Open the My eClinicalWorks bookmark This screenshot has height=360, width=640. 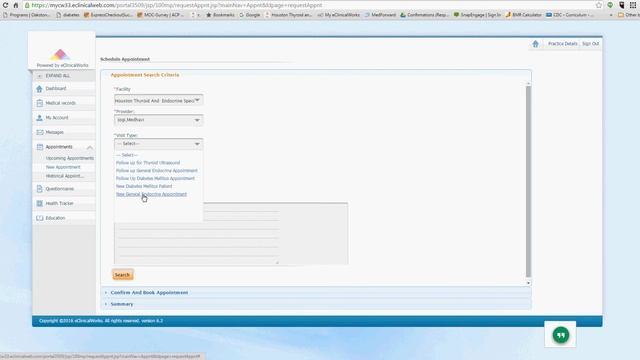(x=339, y=15)
